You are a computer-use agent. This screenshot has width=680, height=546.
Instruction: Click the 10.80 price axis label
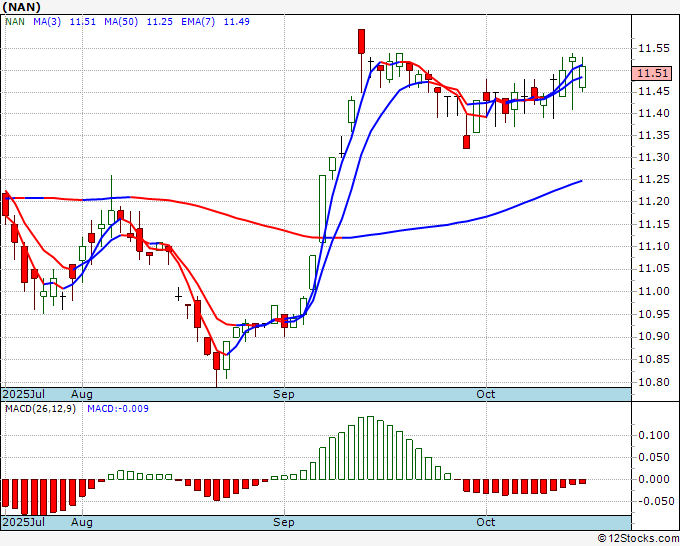point(654,383)
